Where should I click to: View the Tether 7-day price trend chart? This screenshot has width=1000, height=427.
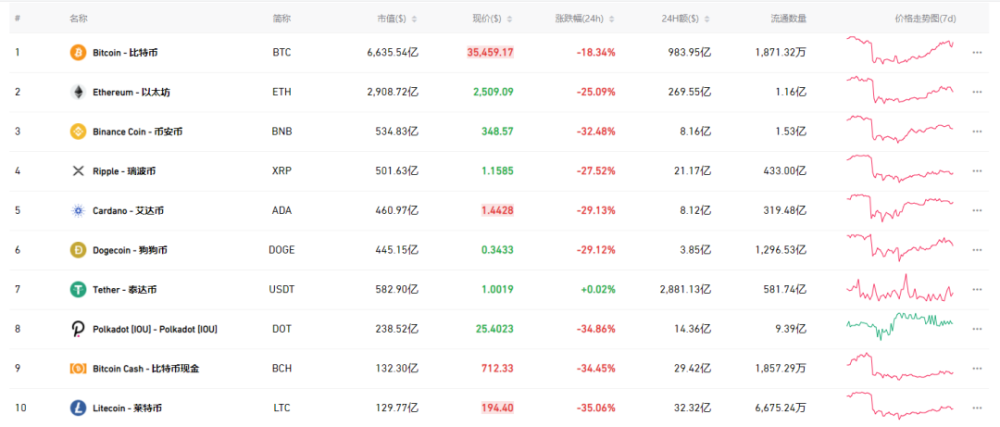coord(901,289)
